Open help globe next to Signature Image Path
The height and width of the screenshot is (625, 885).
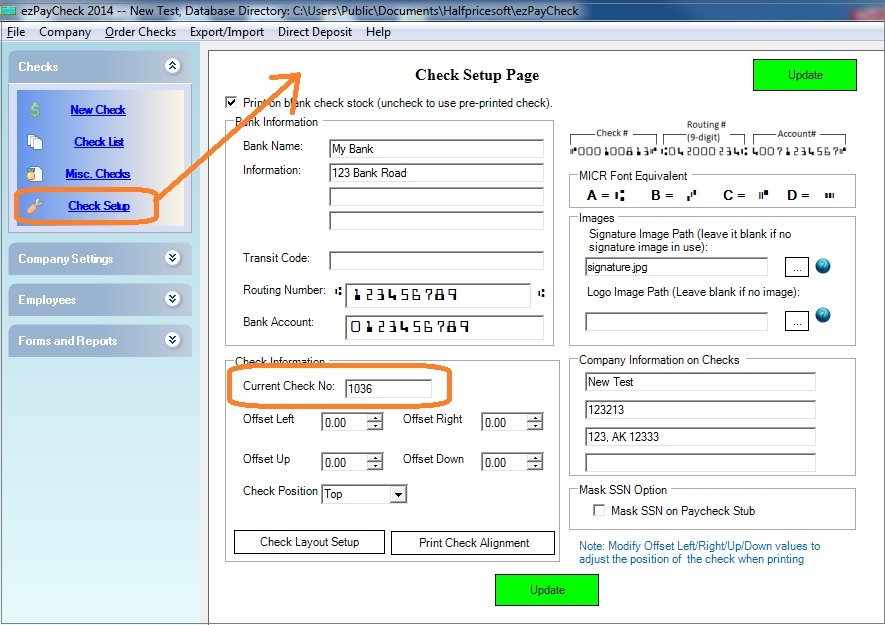[821, 266]
